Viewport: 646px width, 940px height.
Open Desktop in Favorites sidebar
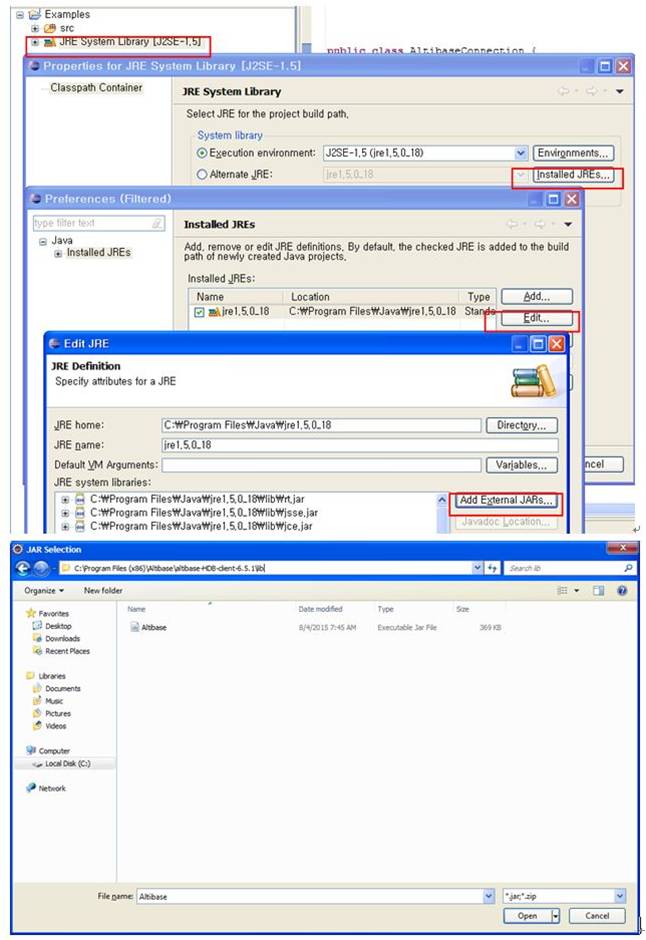click(x=58, y=626)
